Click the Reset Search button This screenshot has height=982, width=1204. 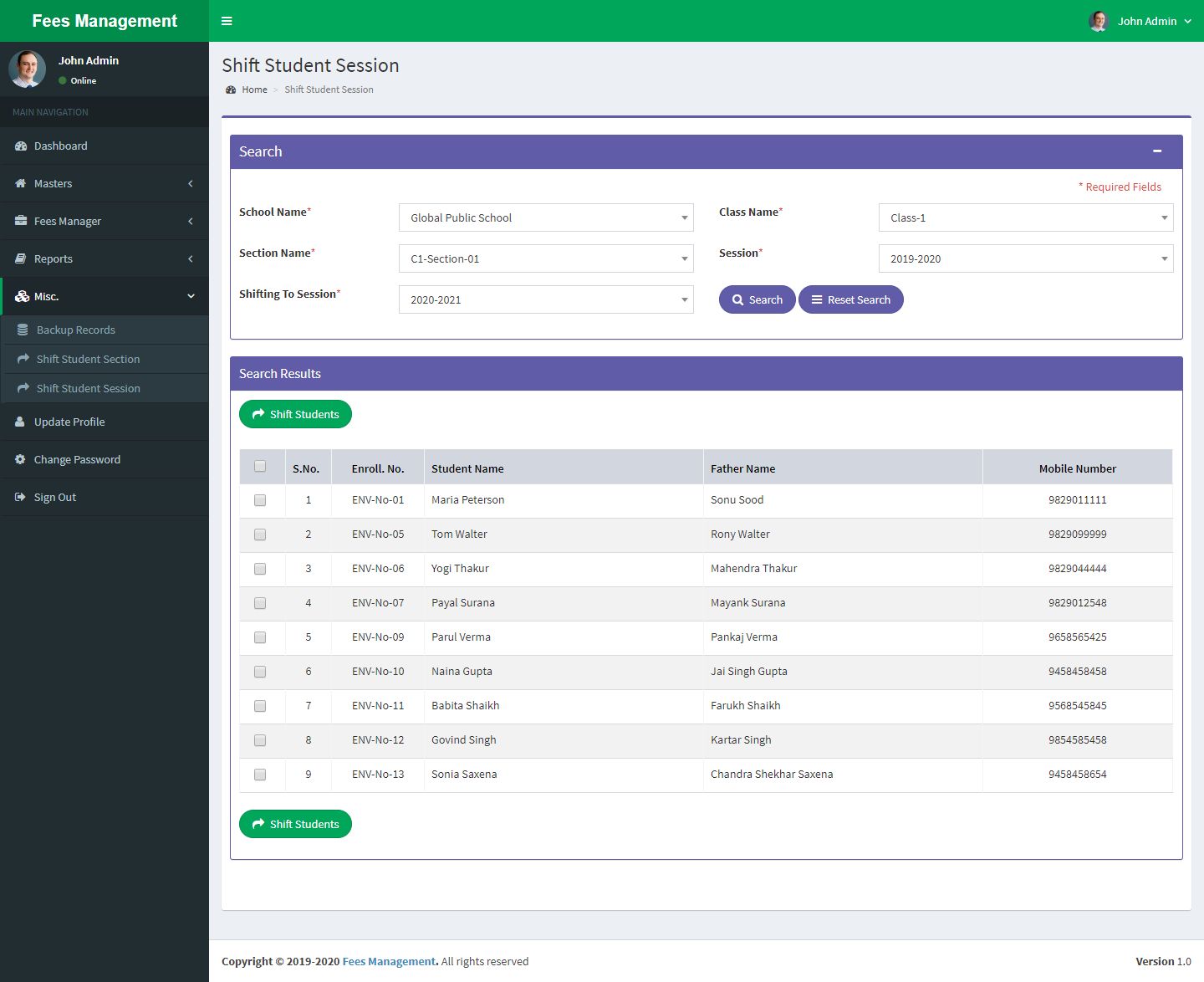[850, 299]
